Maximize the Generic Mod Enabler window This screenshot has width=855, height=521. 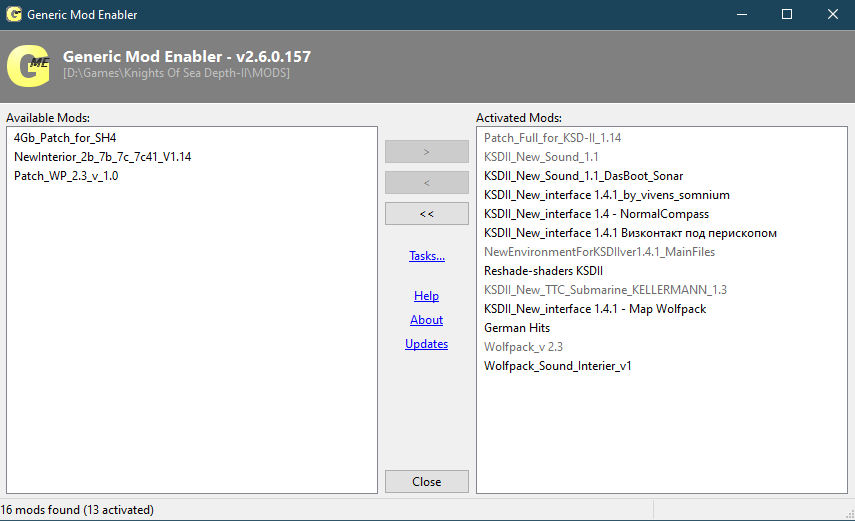(787, 15)
